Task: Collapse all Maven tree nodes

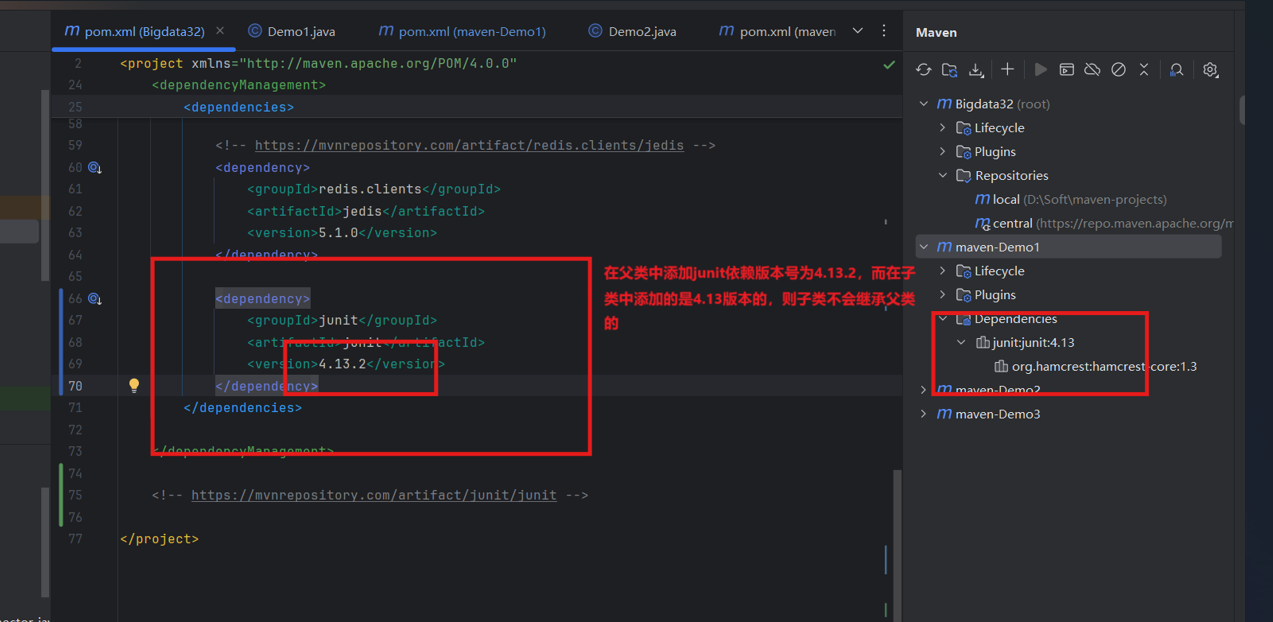Action: tap(1144, 70)
